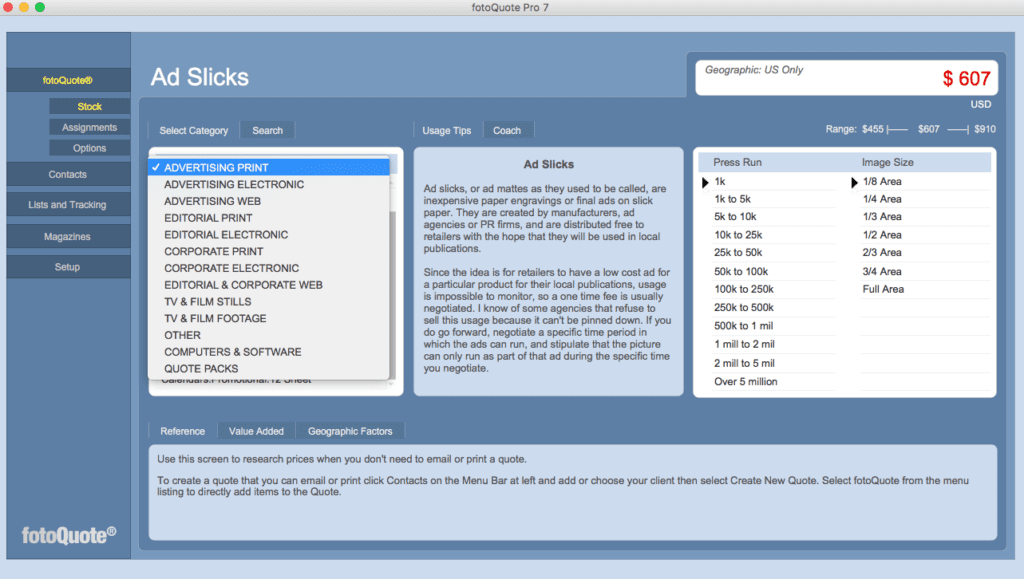Select the 10k to 25k press run
Viewport: 1024px width, 579px height.
tap(738, 235)
